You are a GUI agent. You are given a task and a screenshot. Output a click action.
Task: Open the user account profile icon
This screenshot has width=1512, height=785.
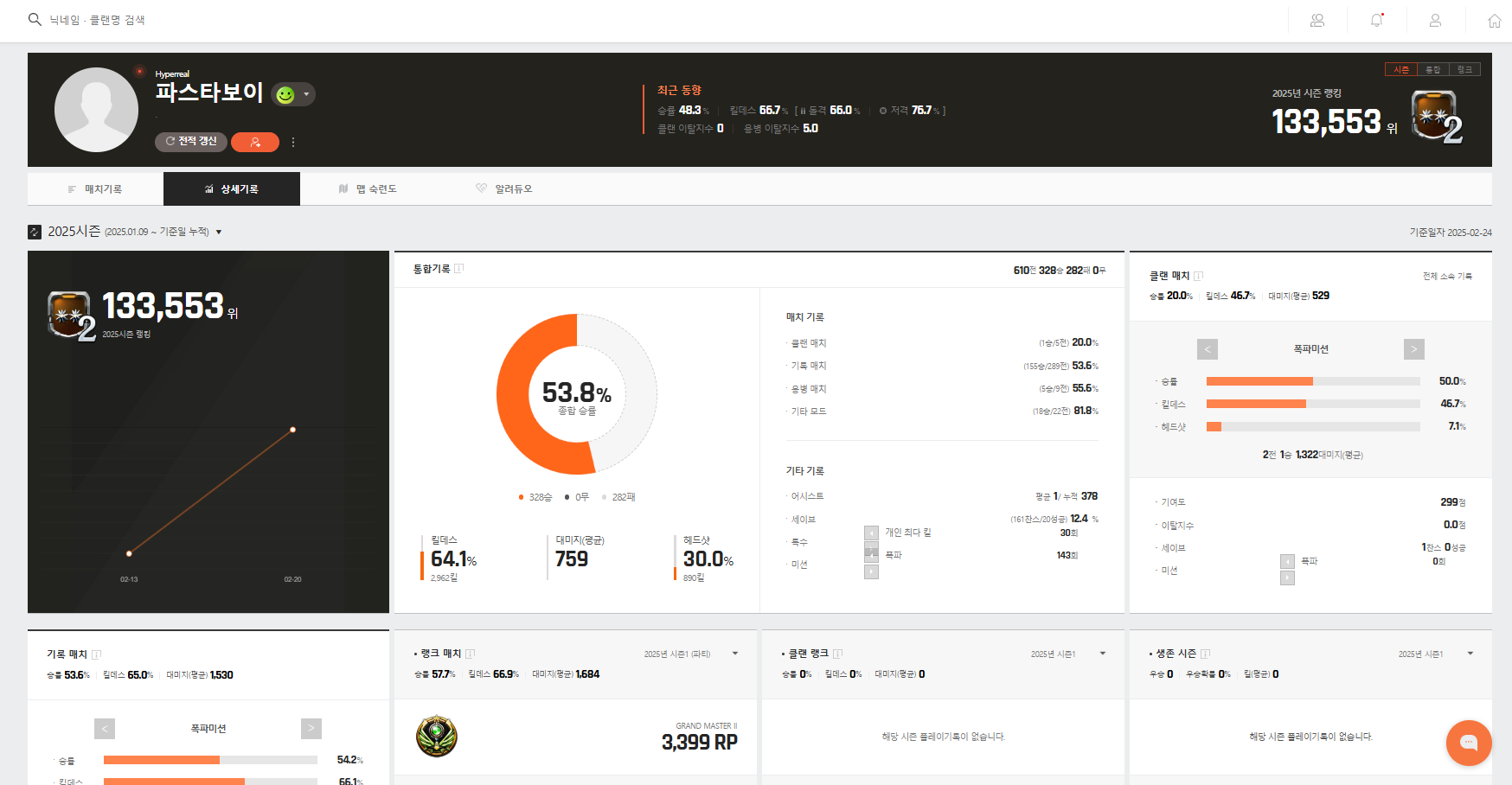(x=1435, y=20)
